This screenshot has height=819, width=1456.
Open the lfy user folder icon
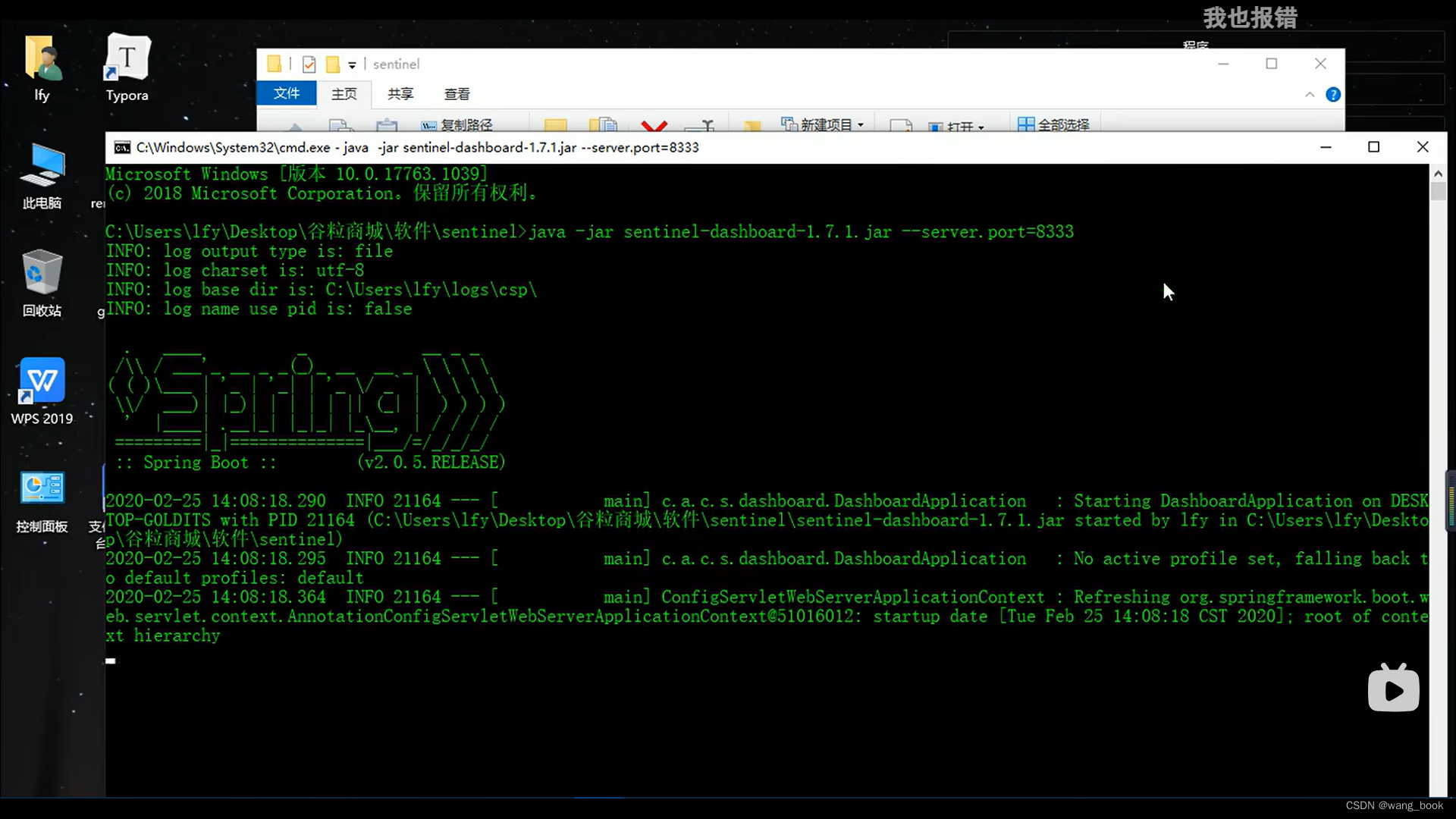[x=42, y=59]
